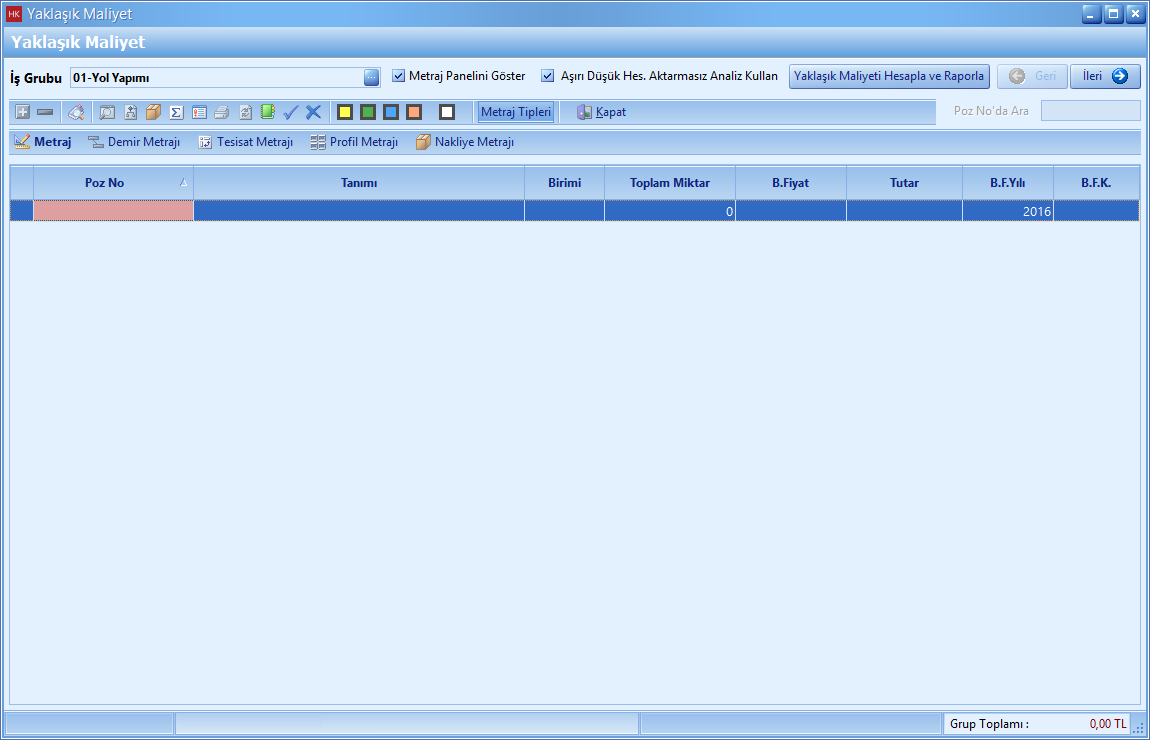The width and height of the screenshot is (1150, 740).
Task: Click Kapat to close the panel
Action: (602, 112)
